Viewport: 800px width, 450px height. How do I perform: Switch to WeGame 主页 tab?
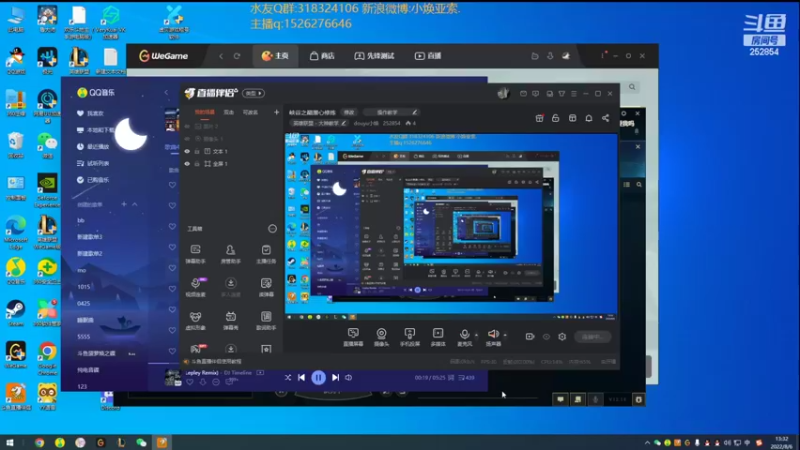[275, 56]
